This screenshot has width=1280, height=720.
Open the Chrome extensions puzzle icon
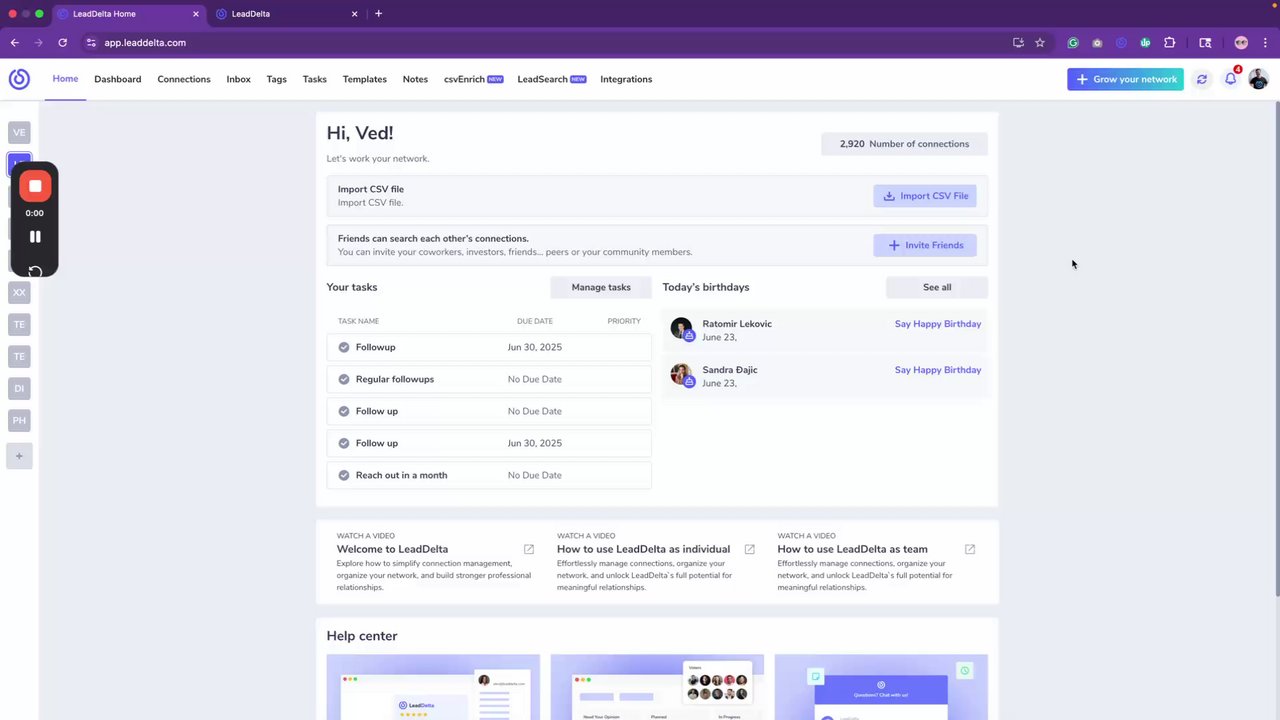point(1169,43)
